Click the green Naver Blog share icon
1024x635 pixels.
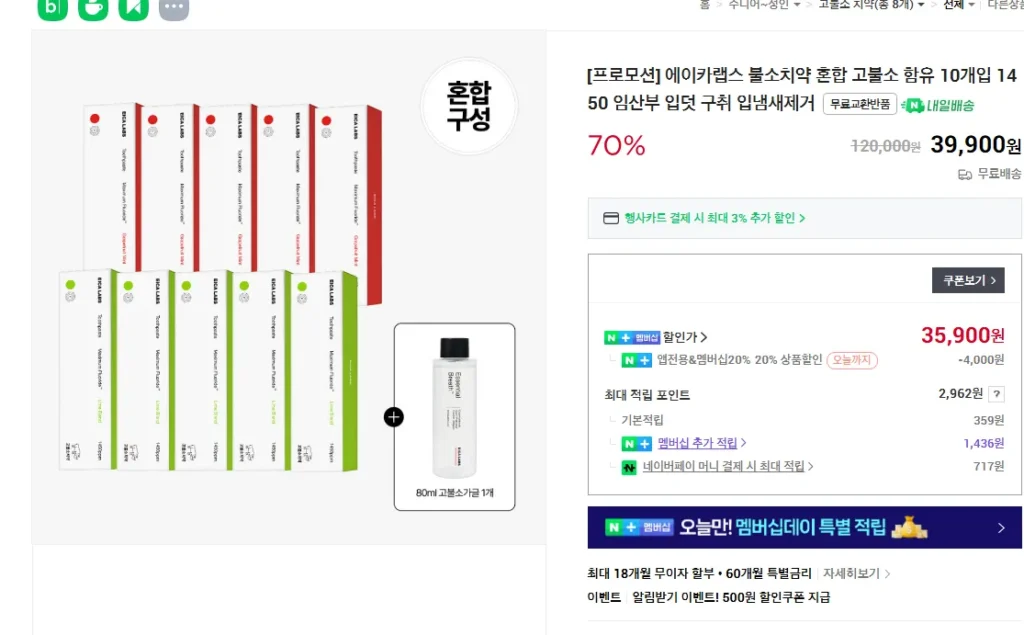[x=53, y=8]
